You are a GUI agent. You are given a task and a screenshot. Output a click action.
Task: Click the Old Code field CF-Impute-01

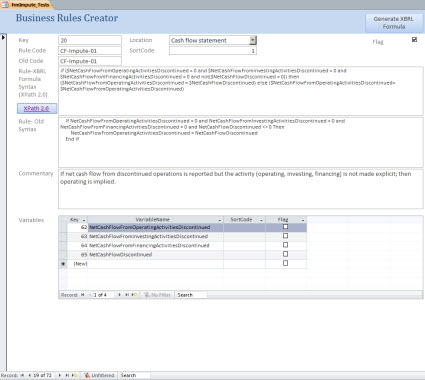tap(90, 61)
